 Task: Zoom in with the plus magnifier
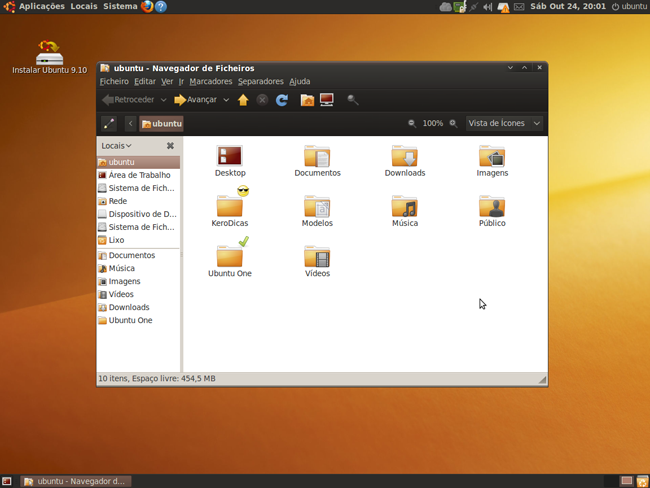click(454, 124)
